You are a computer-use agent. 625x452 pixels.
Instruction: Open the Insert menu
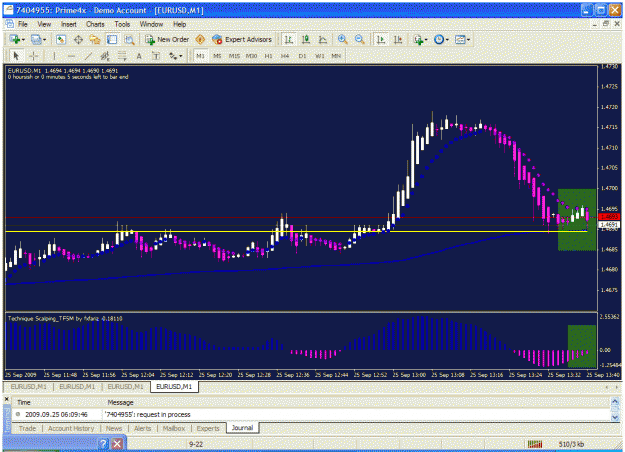click(x=69, y=24)
